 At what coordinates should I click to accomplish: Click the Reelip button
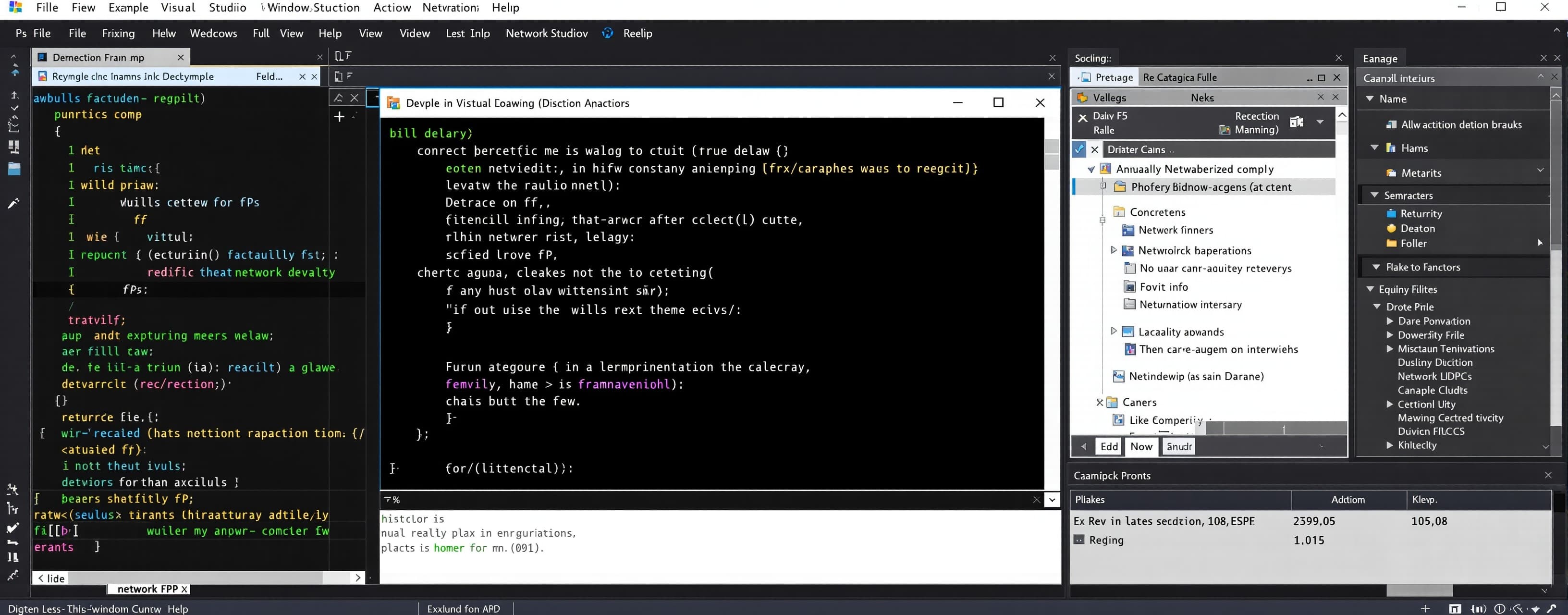[637, 33]
